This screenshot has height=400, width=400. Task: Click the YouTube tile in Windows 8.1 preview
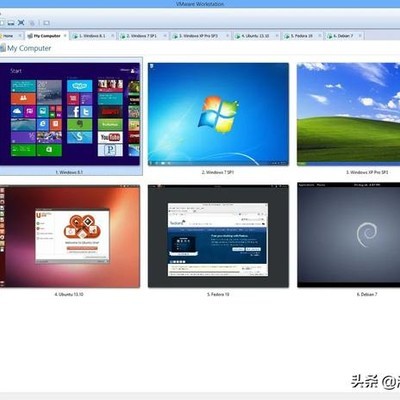point(110,137)
